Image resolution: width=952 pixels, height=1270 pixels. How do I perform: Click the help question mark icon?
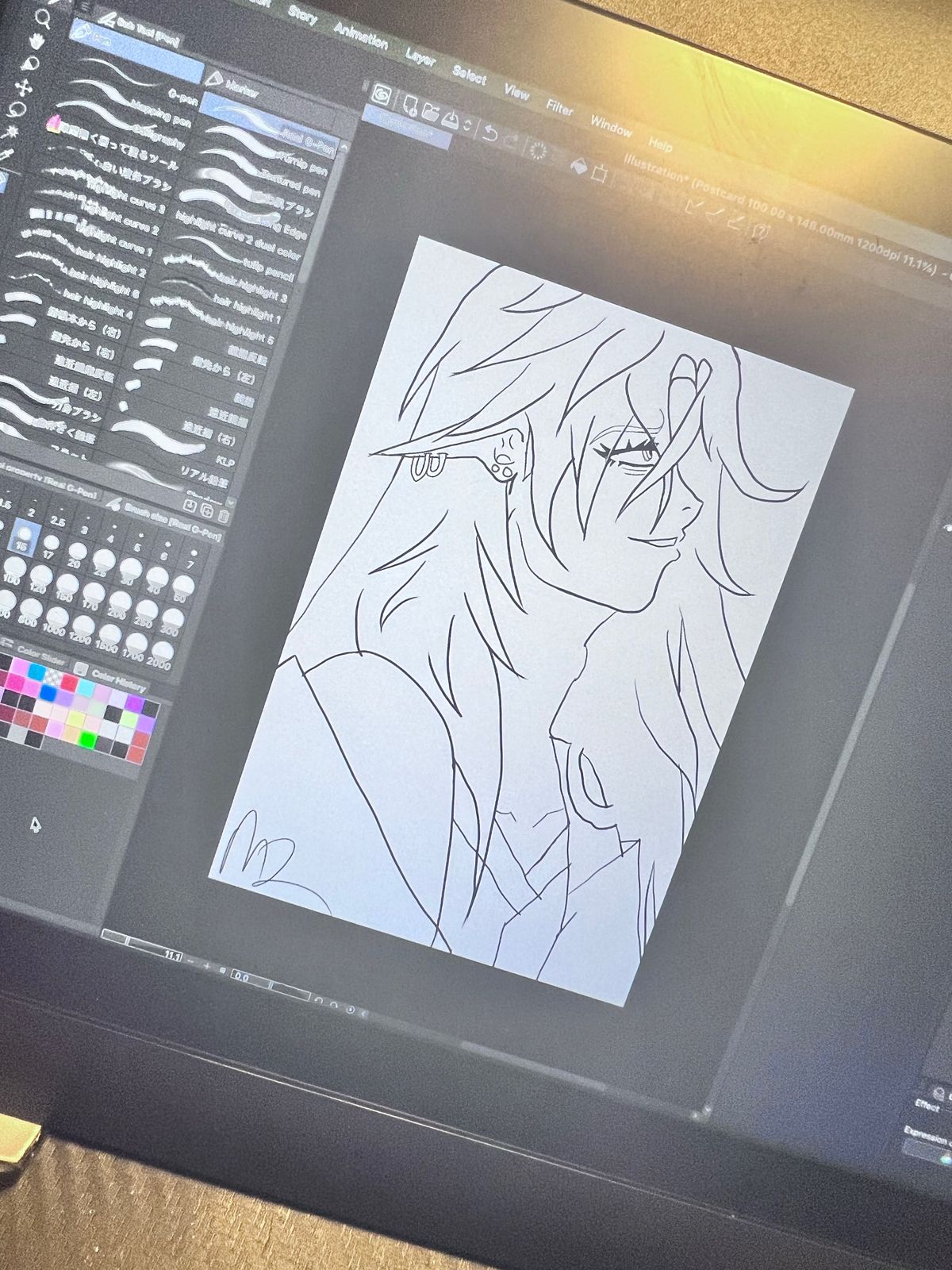click(x=761, y=231)
